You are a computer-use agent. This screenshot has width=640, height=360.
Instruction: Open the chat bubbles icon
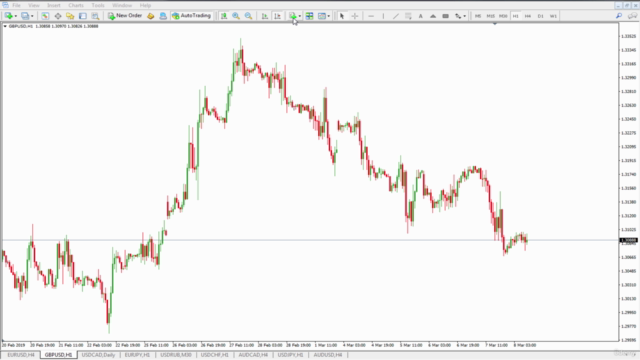pos(632,16)
